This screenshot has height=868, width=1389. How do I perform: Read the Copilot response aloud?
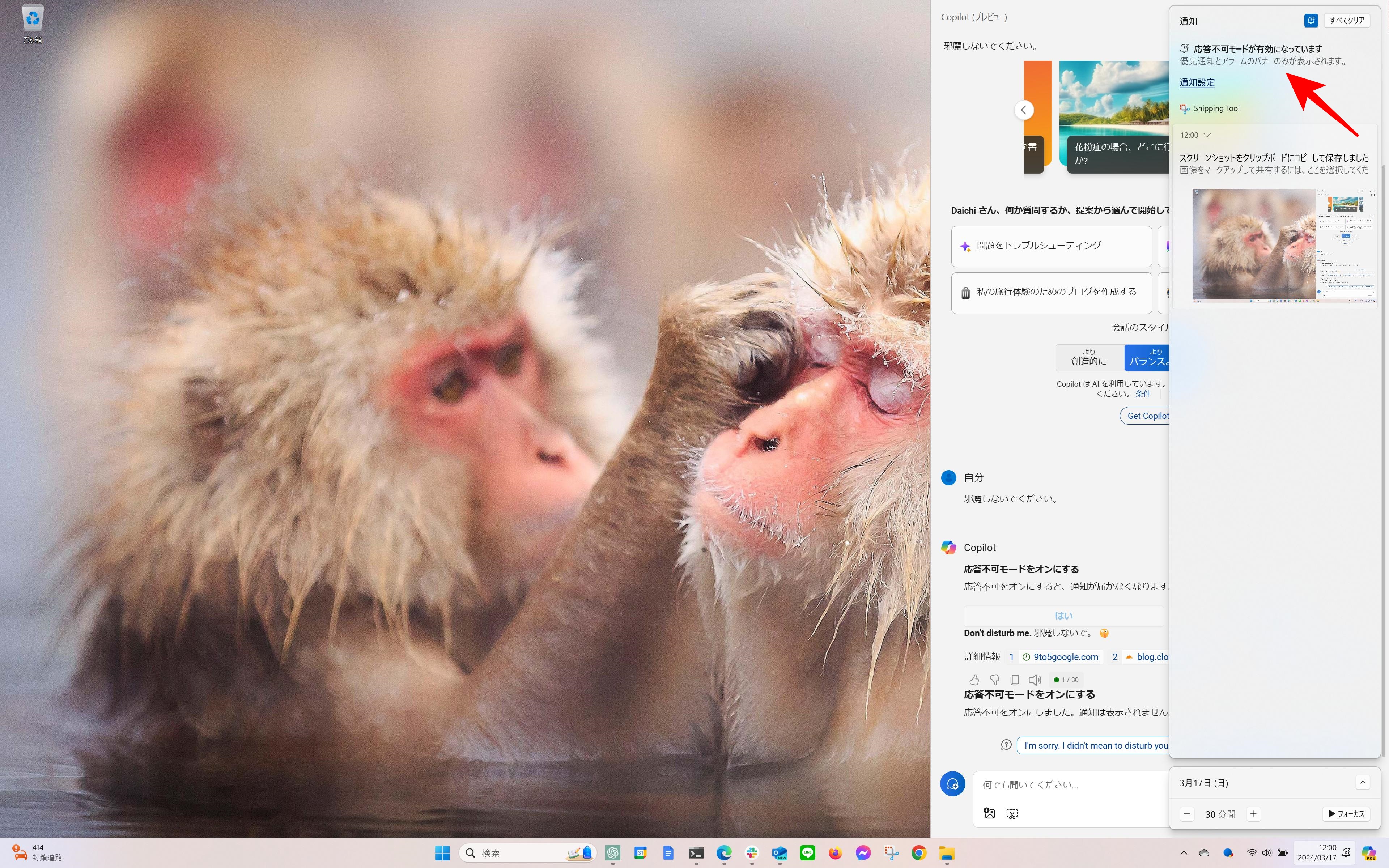(x=1035, y=680)
